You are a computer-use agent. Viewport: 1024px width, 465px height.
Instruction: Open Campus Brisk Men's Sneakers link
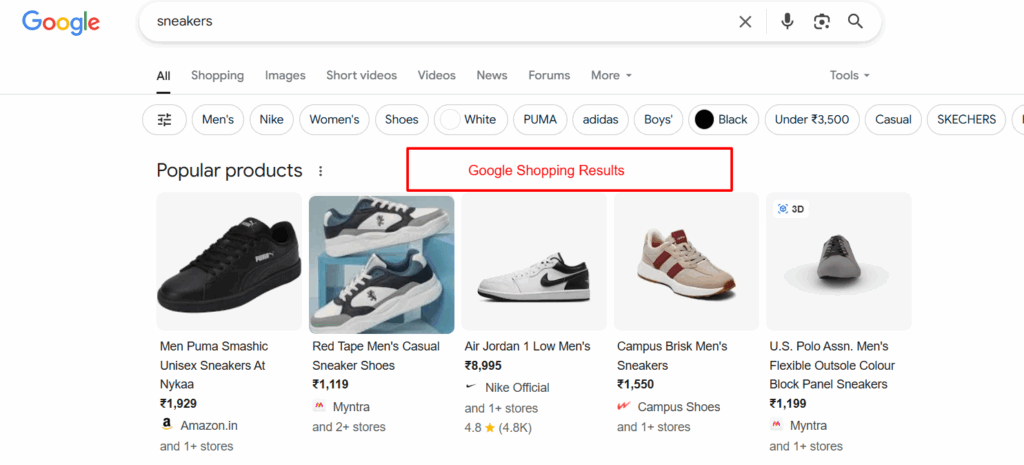(672, 356)
